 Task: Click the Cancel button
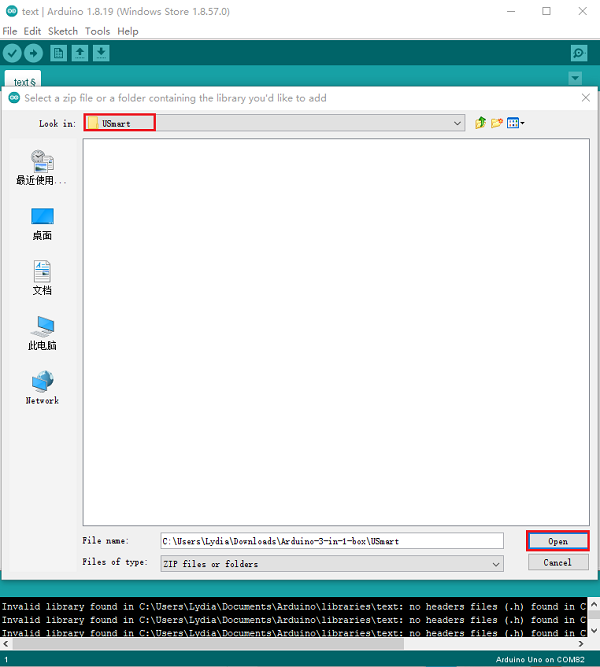pos(558,562)
